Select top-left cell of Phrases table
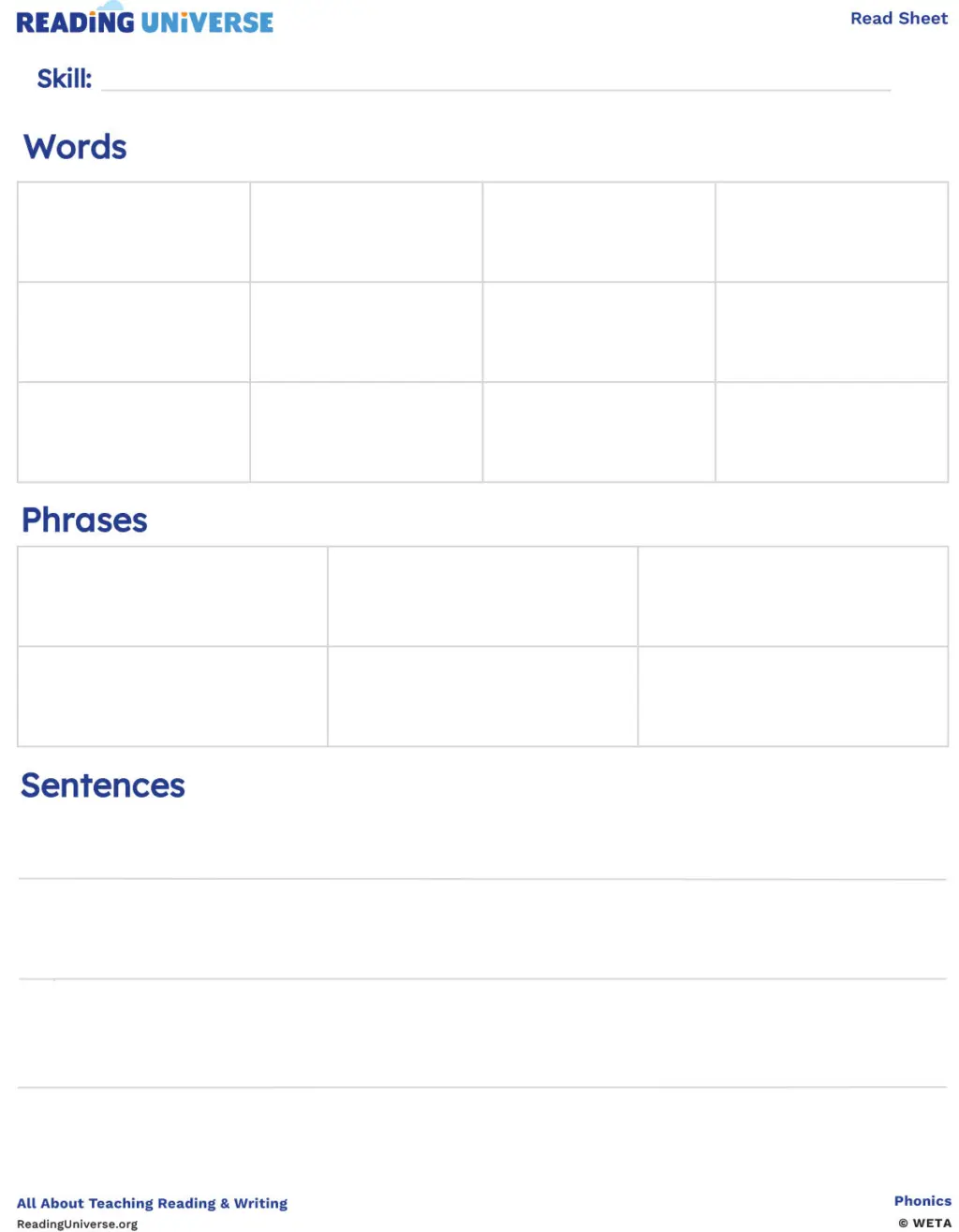The image size is (959, 1232). 172,596
